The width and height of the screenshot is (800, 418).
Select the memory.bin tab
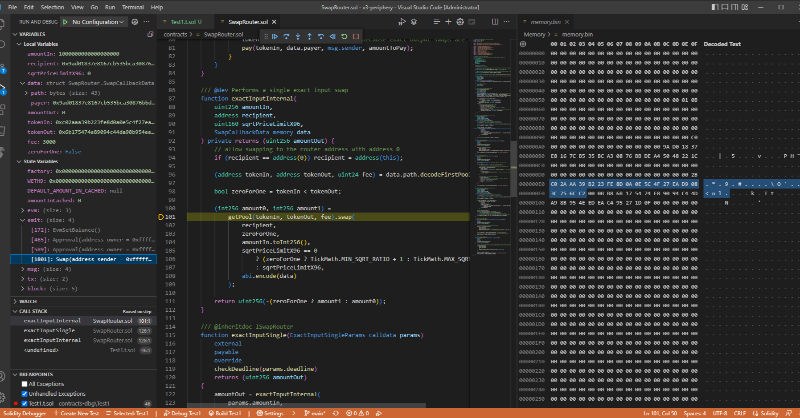[545, 22]
